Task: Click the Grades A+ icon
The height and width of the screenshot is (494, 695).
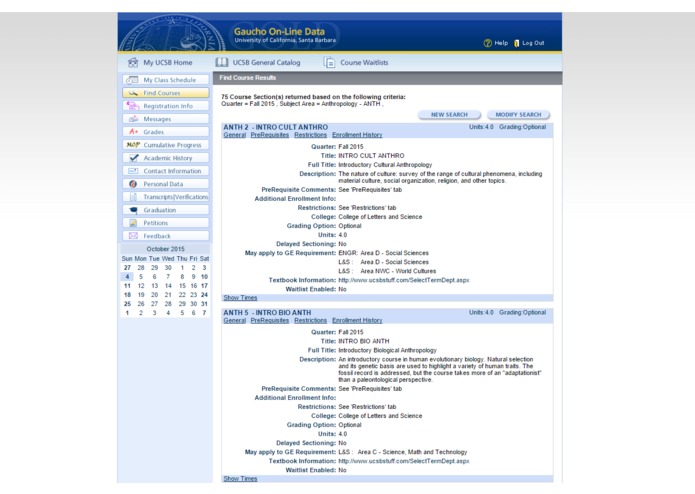Action: 133,132
